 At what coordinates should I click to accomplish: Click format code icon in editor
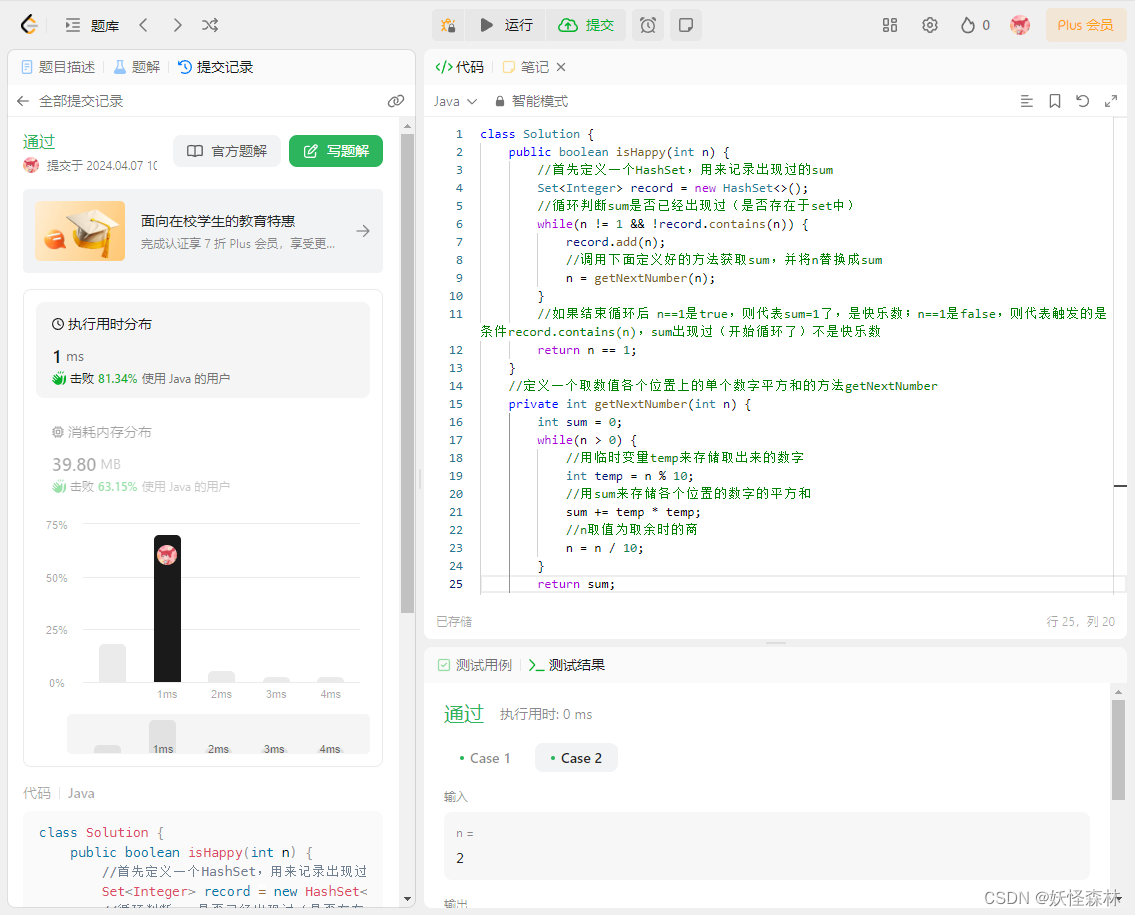coord(1026,101)
